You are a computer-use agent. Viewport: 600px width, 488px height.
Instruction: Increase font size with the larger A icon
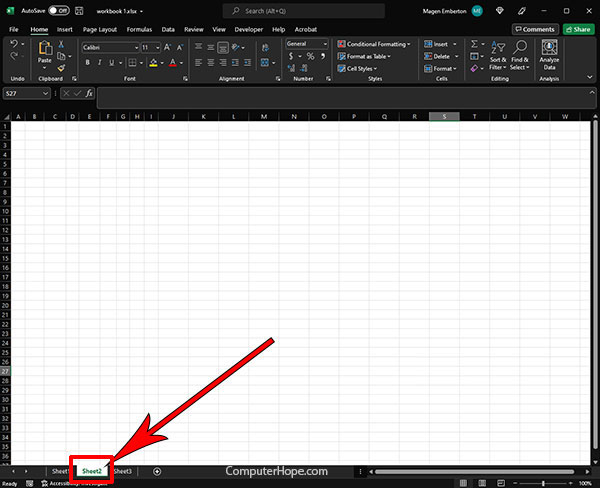tap(167, 47)
